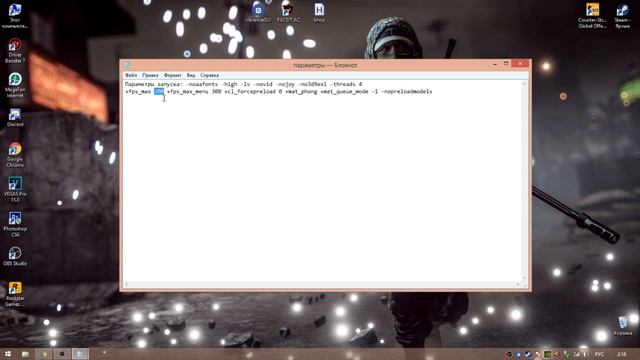Click the horizontal scrollbar right arrow
This screenshot has width=640, height=360.
(x=518, y=284)
